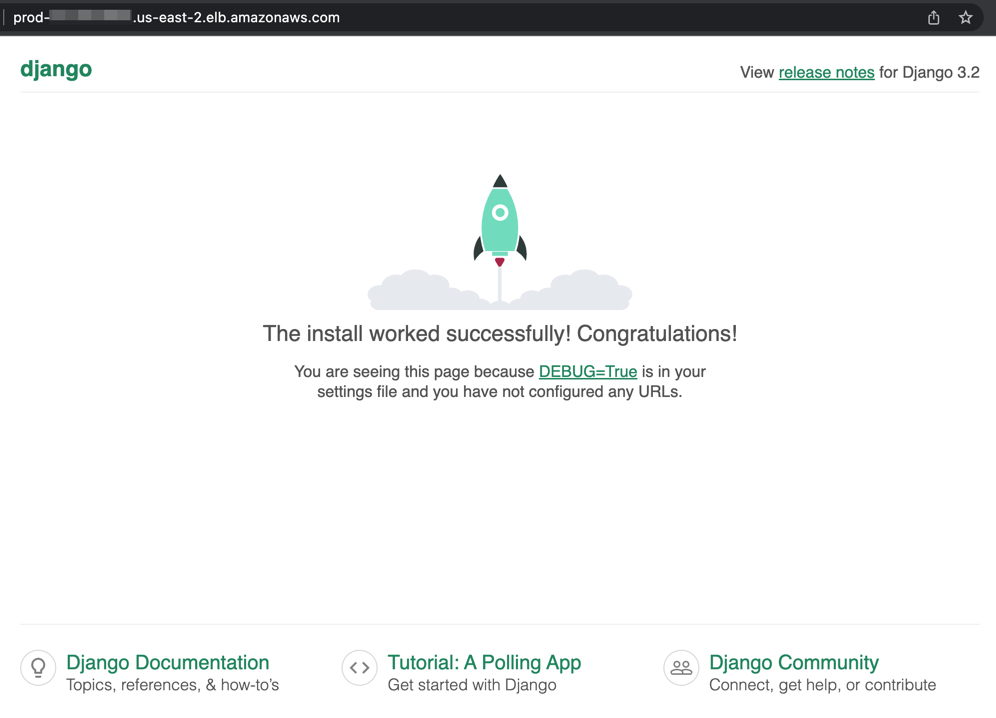Screen dimensions: 996x718
Task: Click the lightbulb icon beside Django Documentation
Action: pos(38,668)
